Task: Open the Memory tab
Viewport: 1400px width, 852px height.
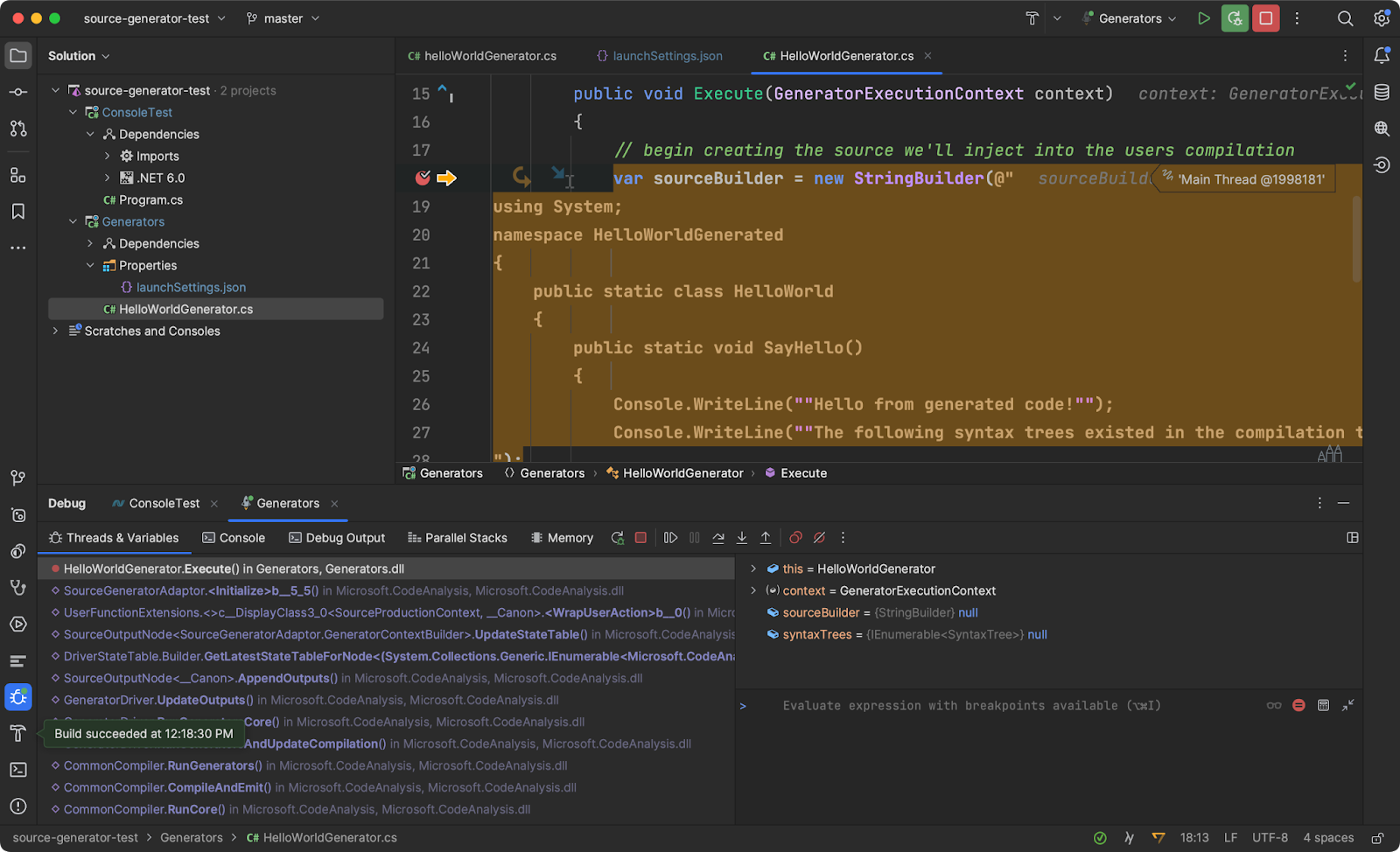Action: pyautogui.click(x=562, y=538)
